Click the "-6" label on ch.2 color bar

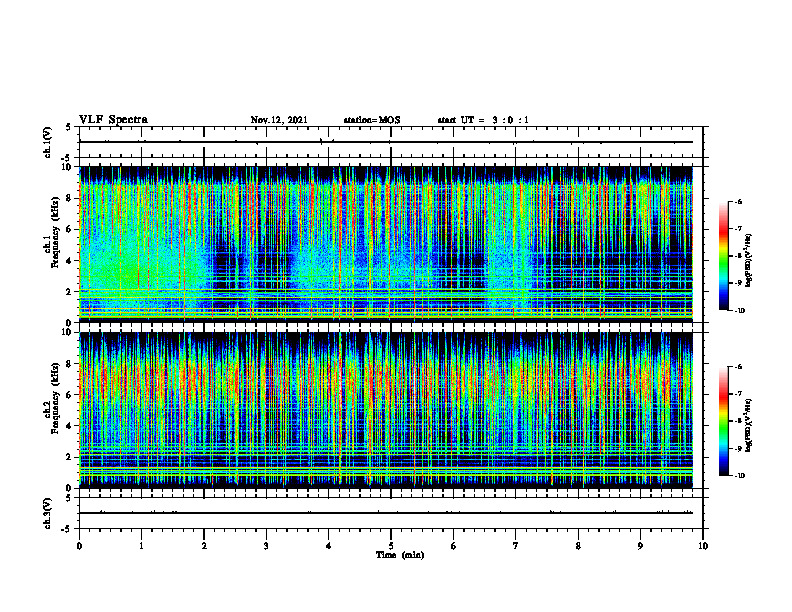[739, 367]
